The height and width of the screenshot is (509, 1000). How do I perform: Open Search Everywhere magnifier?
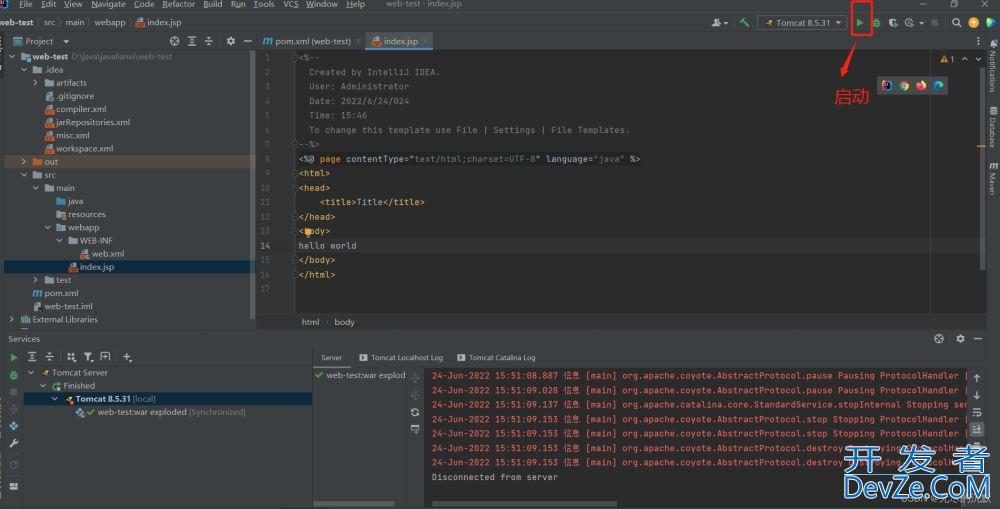point(956,23)
